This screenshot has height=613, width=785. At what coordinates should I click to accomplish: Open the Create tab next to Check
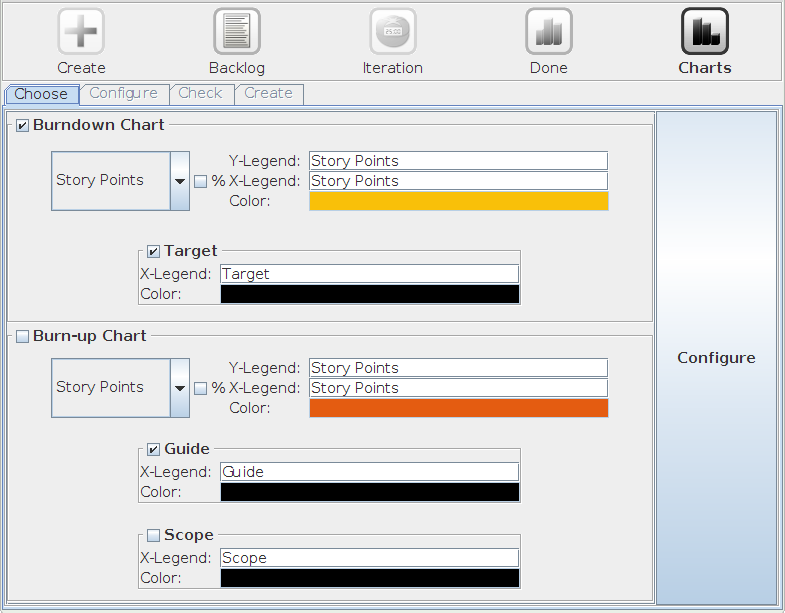(269, 94)
